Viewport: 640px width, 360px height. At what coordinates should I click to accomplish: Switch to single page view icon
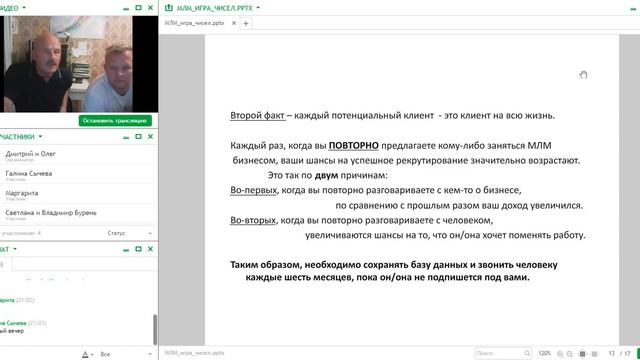[582, 354]
